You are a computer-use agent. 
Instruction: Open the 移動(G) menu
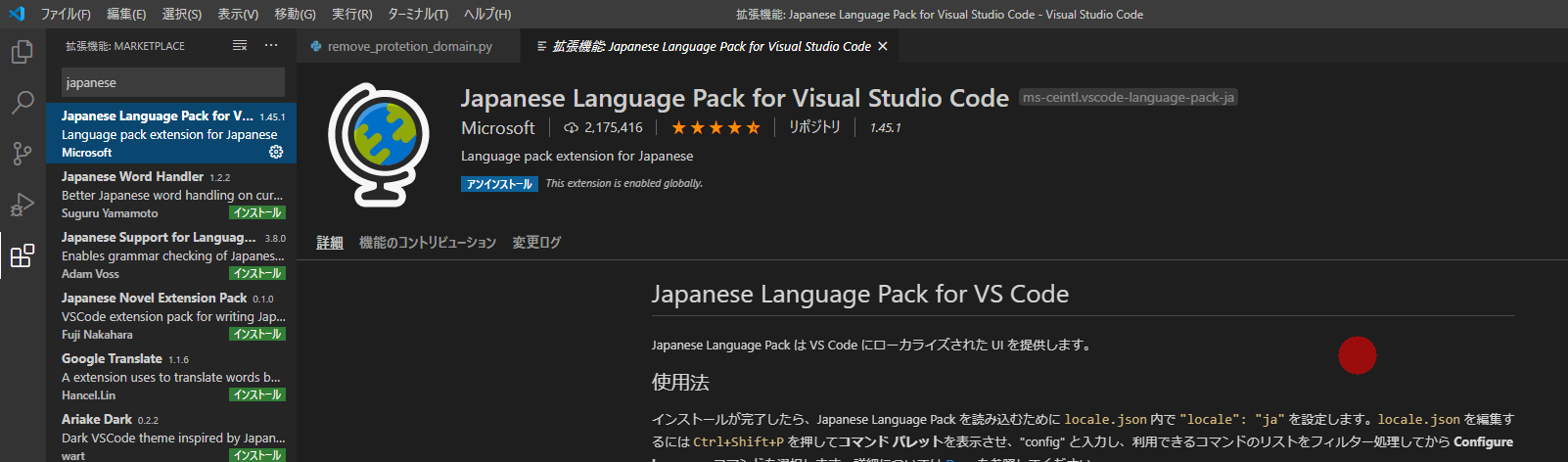click(296, 14)
